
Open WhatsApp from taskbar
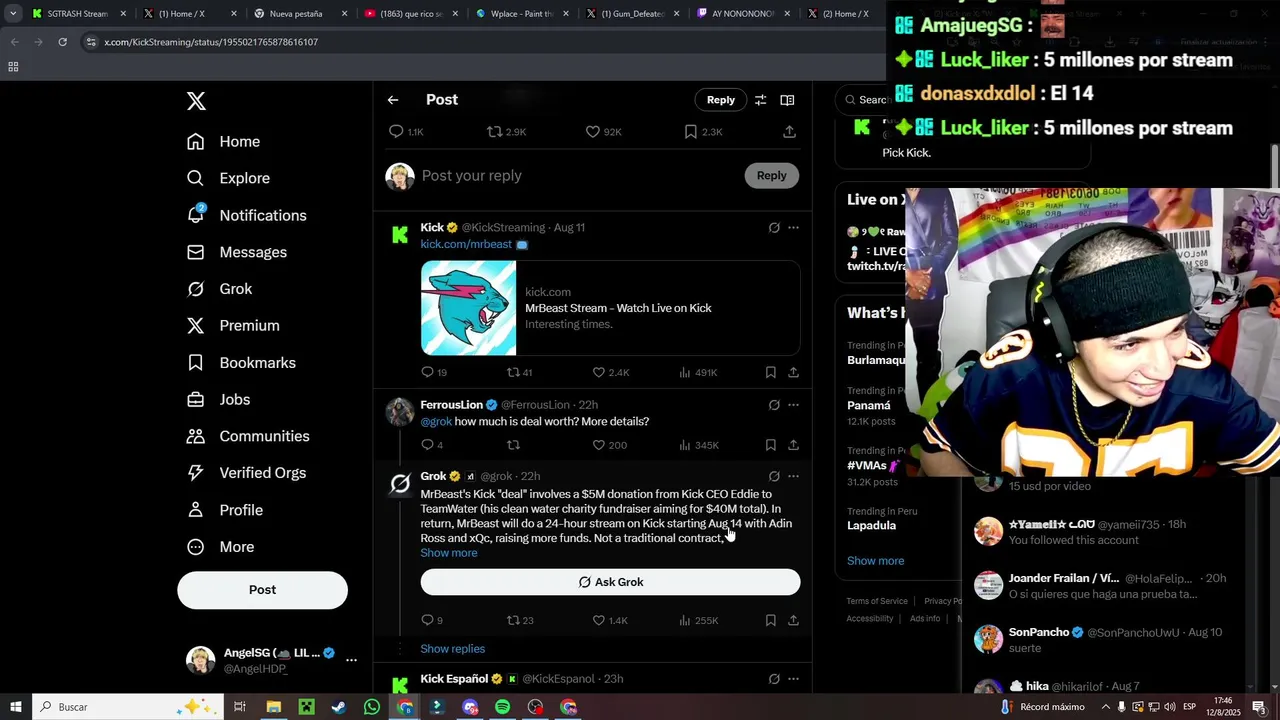click(372, 707)
